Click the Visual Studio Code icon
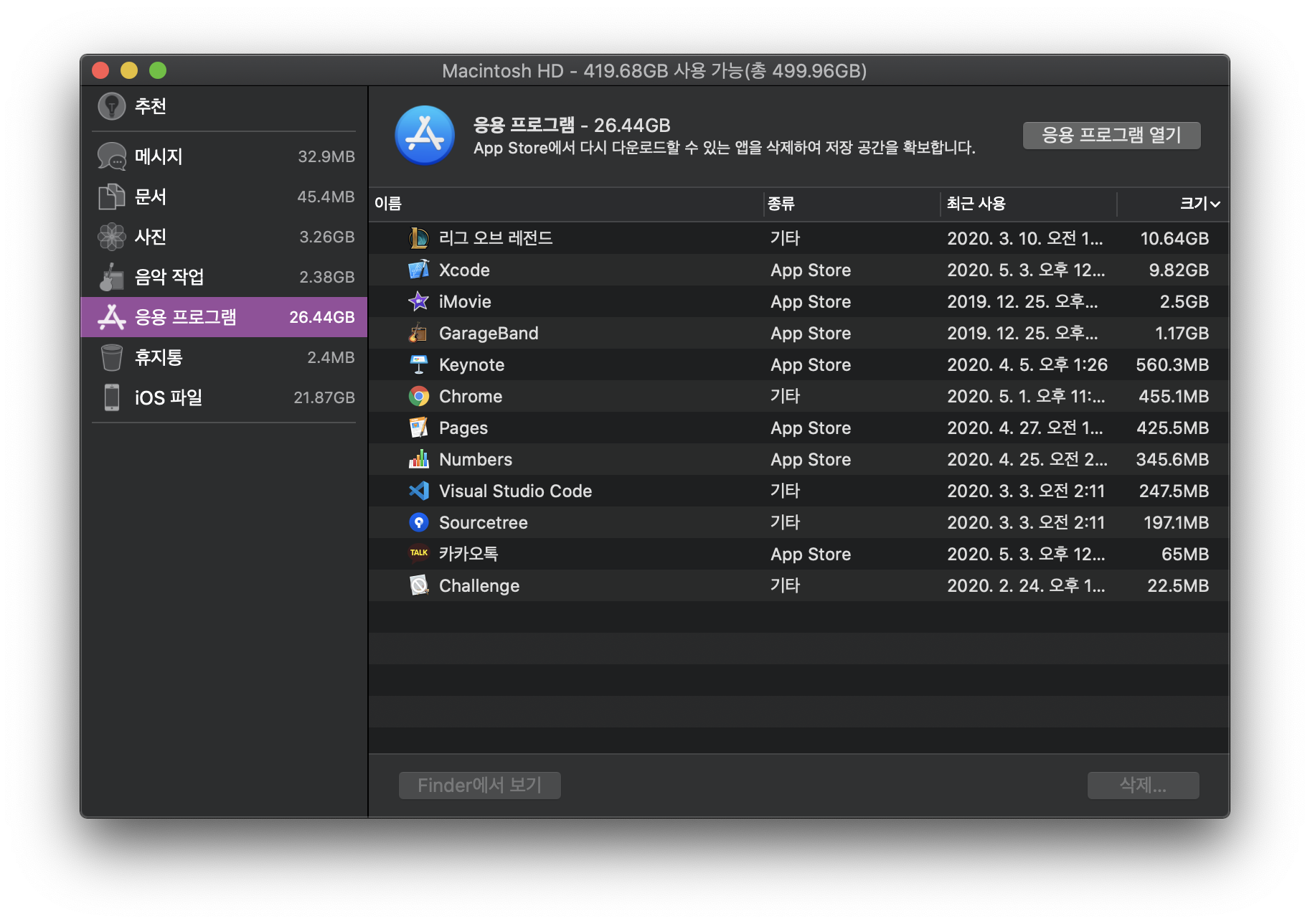1310x924 pixels. 419,491
